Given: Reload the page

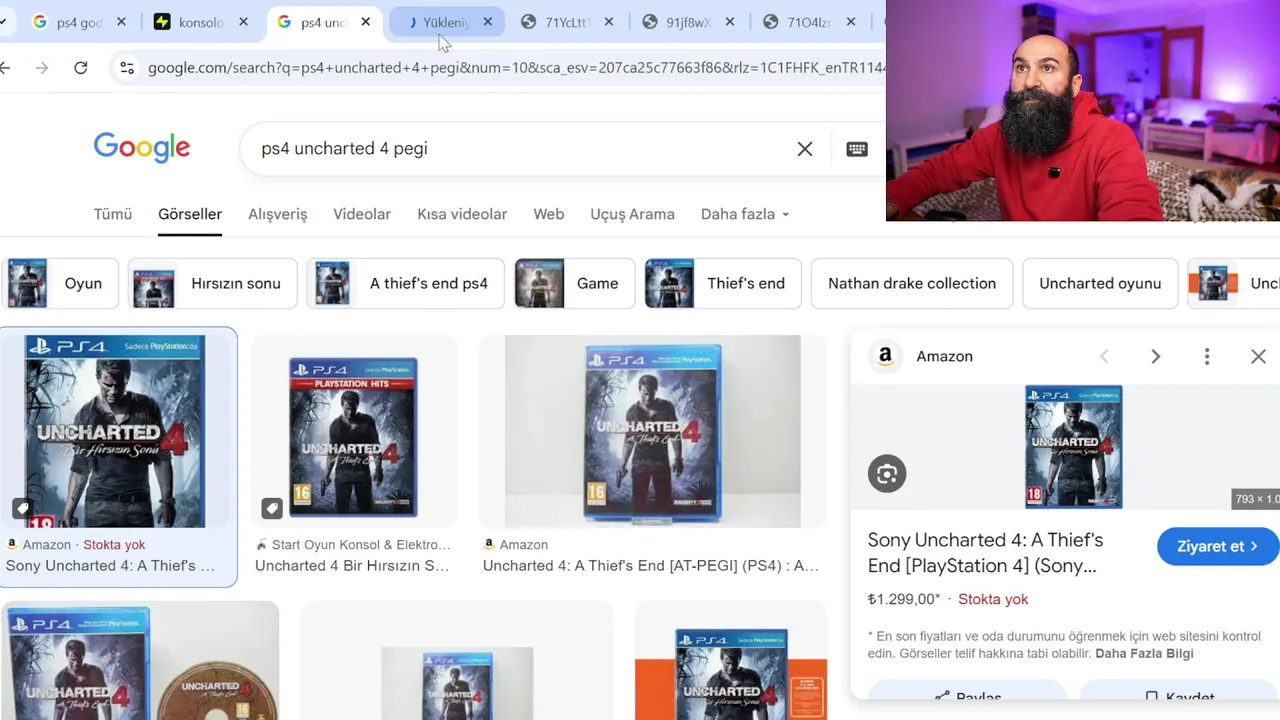Looking at the screenshot, I should [81, 68].
